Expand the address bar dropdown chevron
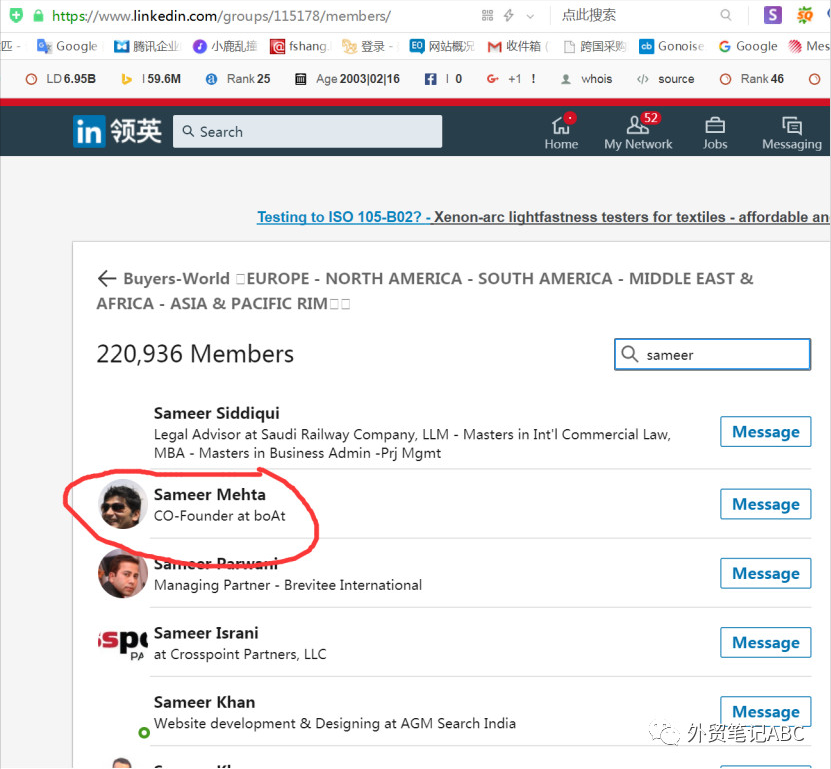The width and height of the screenshot is (831, 769). click(530, 16)
